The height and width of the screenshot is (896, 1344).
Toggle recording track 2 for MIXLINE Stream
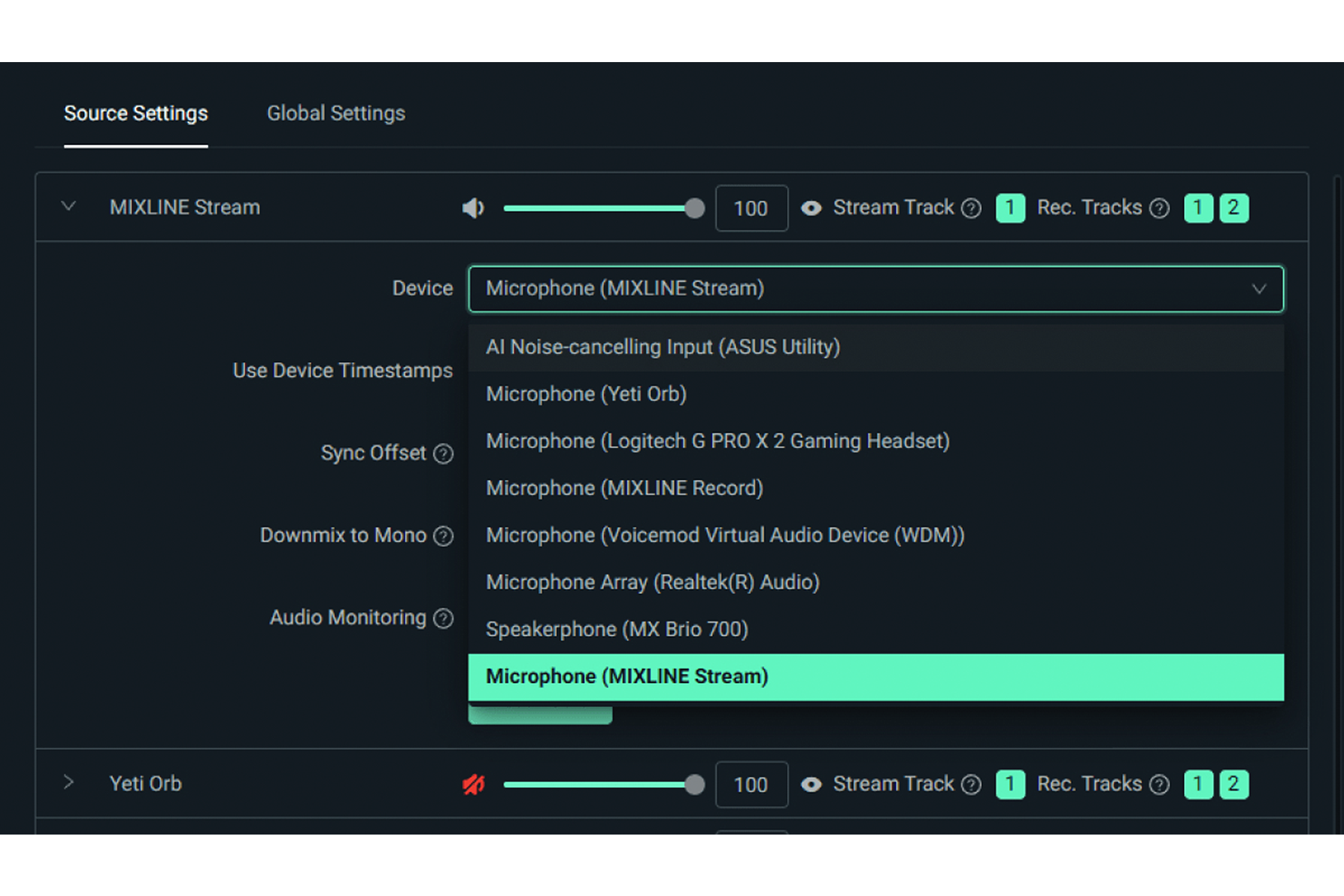click(x=1235, y=208)
